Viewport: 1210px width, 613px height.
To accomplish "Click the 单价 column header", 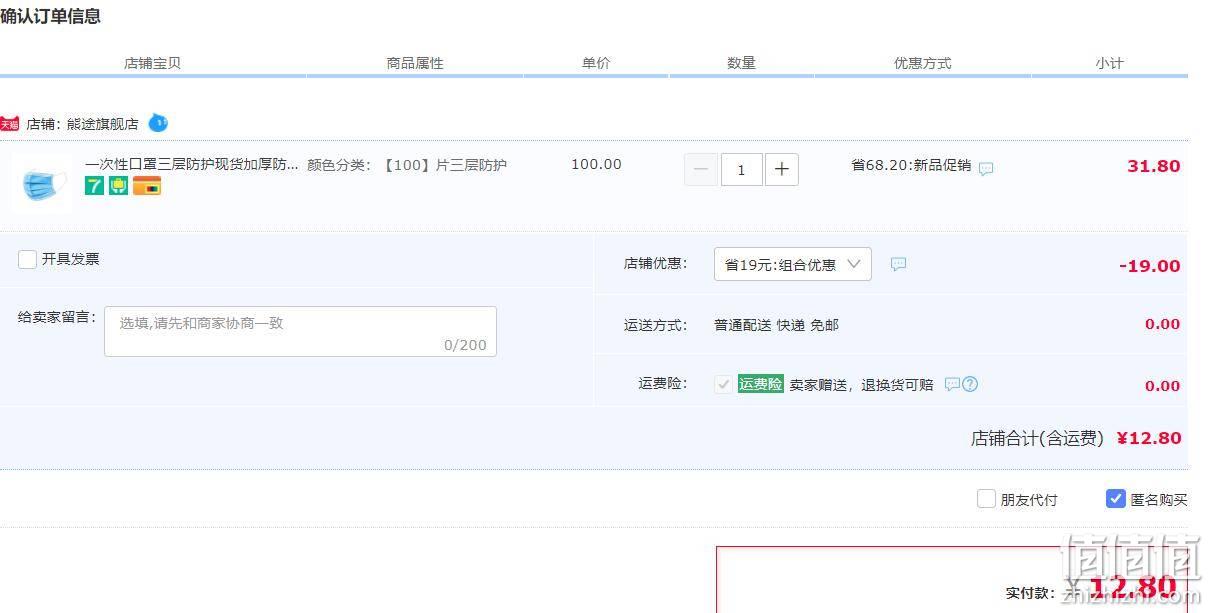I will pyautogui.click(x=596, y=63).
